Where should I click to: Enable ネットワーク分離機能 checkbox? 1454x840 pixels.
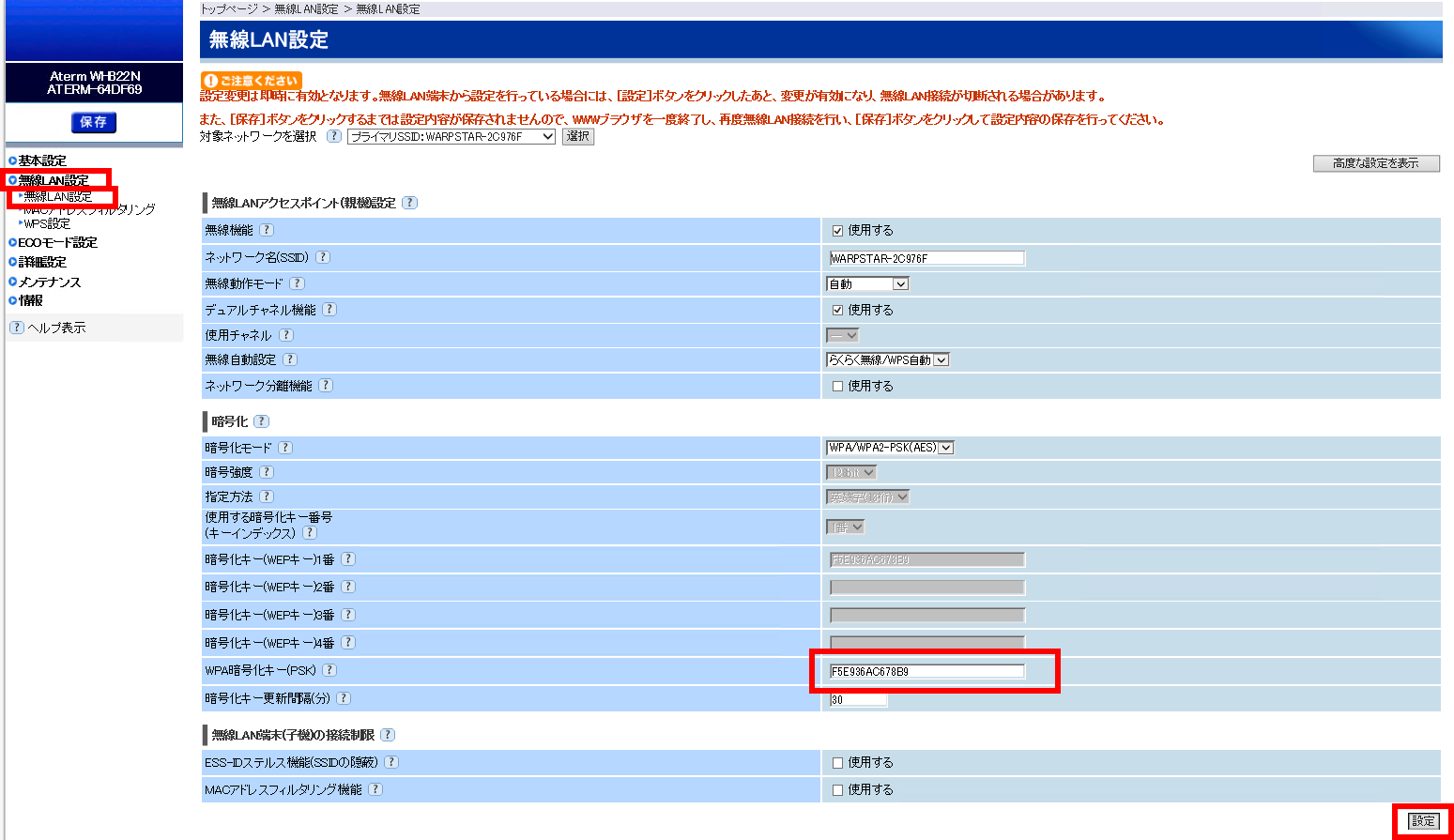(837, 386)
